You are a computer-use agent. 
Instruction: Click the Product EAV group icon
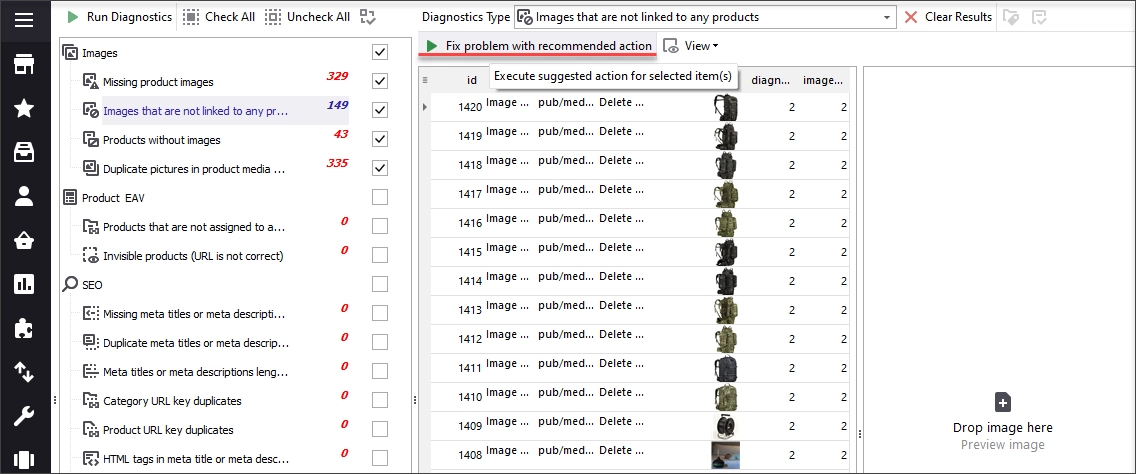(x=70, y=197)
